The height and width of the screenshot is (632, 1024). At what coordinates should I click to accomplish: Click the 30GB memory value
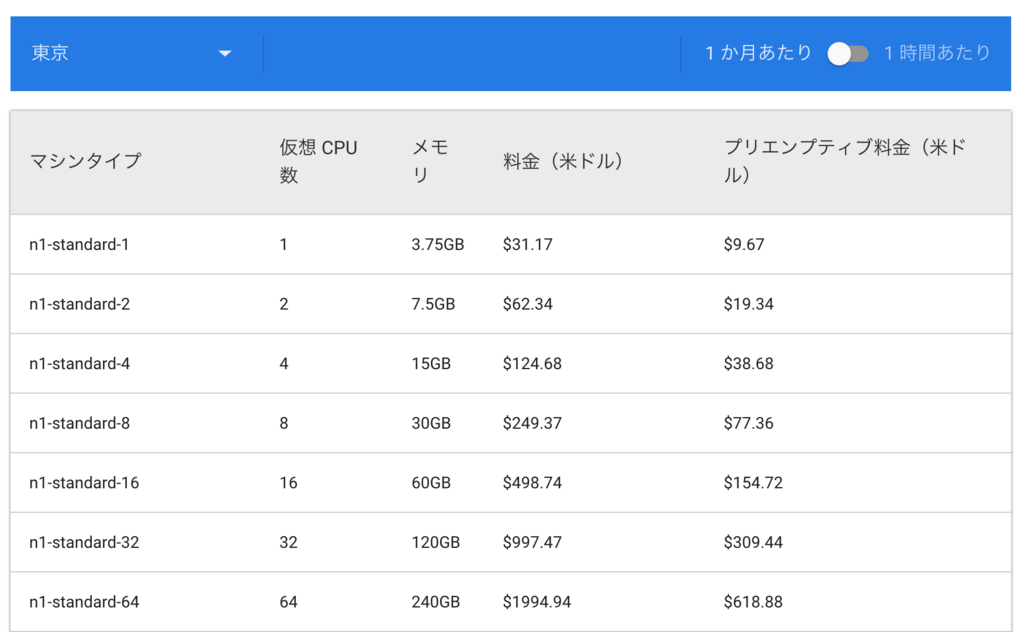431,423
